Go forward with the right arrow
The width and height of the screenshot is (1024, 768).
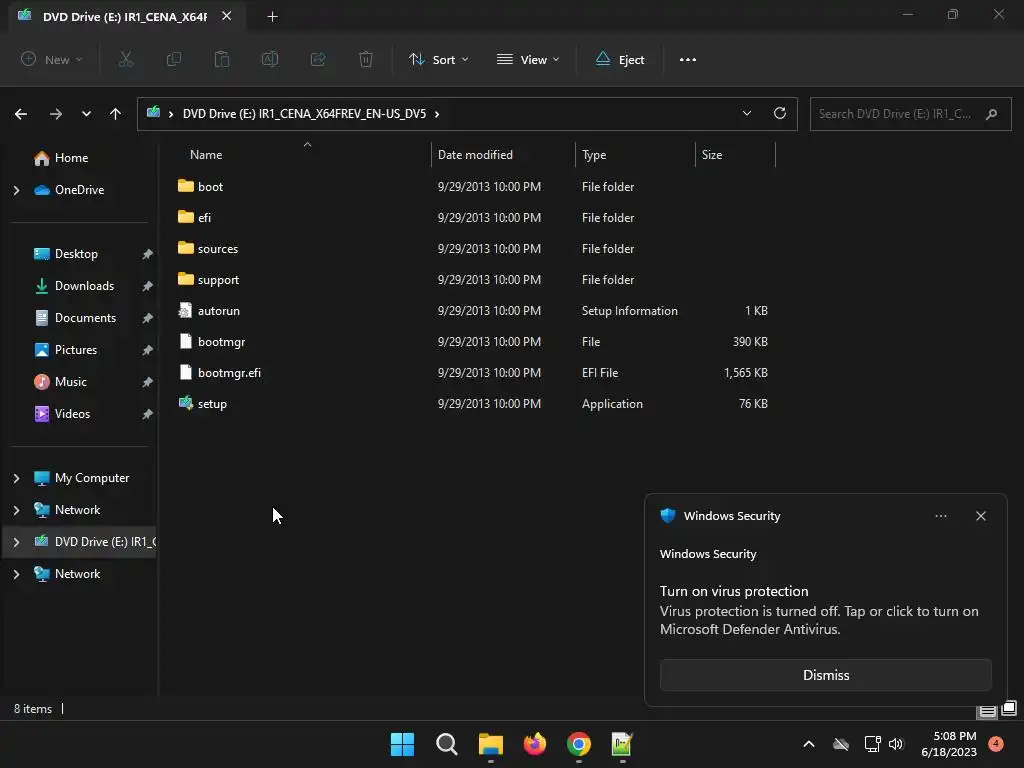click(56, 114)
